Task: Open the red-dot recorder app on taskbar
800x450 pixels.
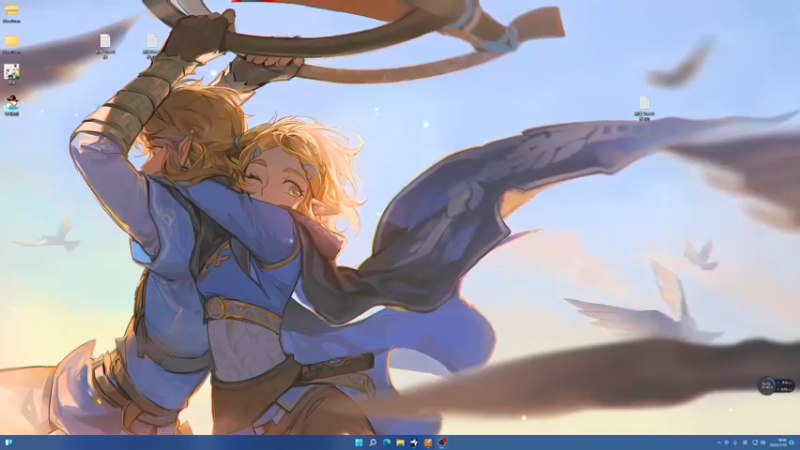Action: pos(442,442)
